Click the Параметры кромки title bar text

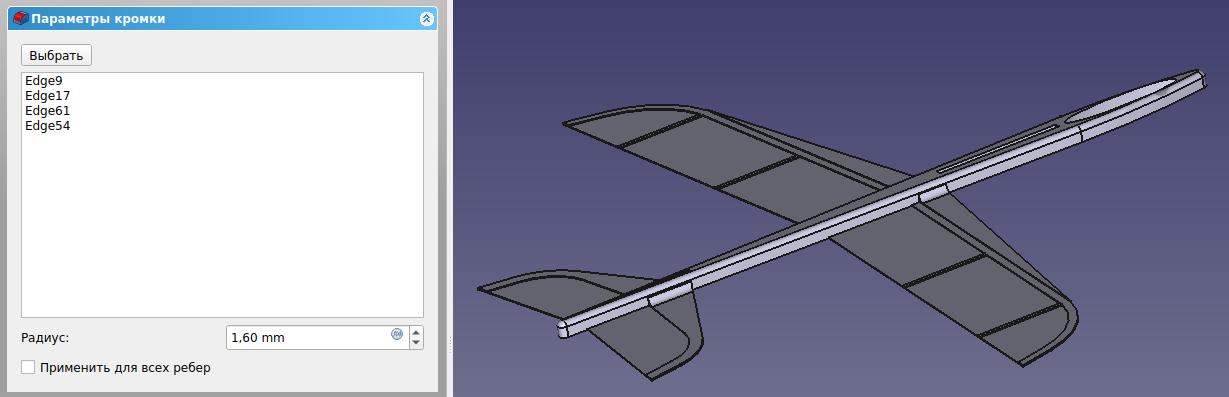(x=98, y=18)
